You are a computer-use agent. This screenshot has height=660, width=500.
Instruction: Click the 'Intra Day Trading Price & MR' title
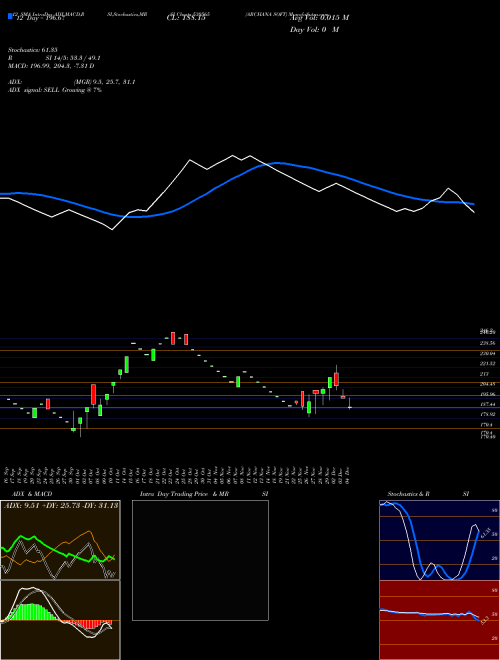[x=184, y=494]
